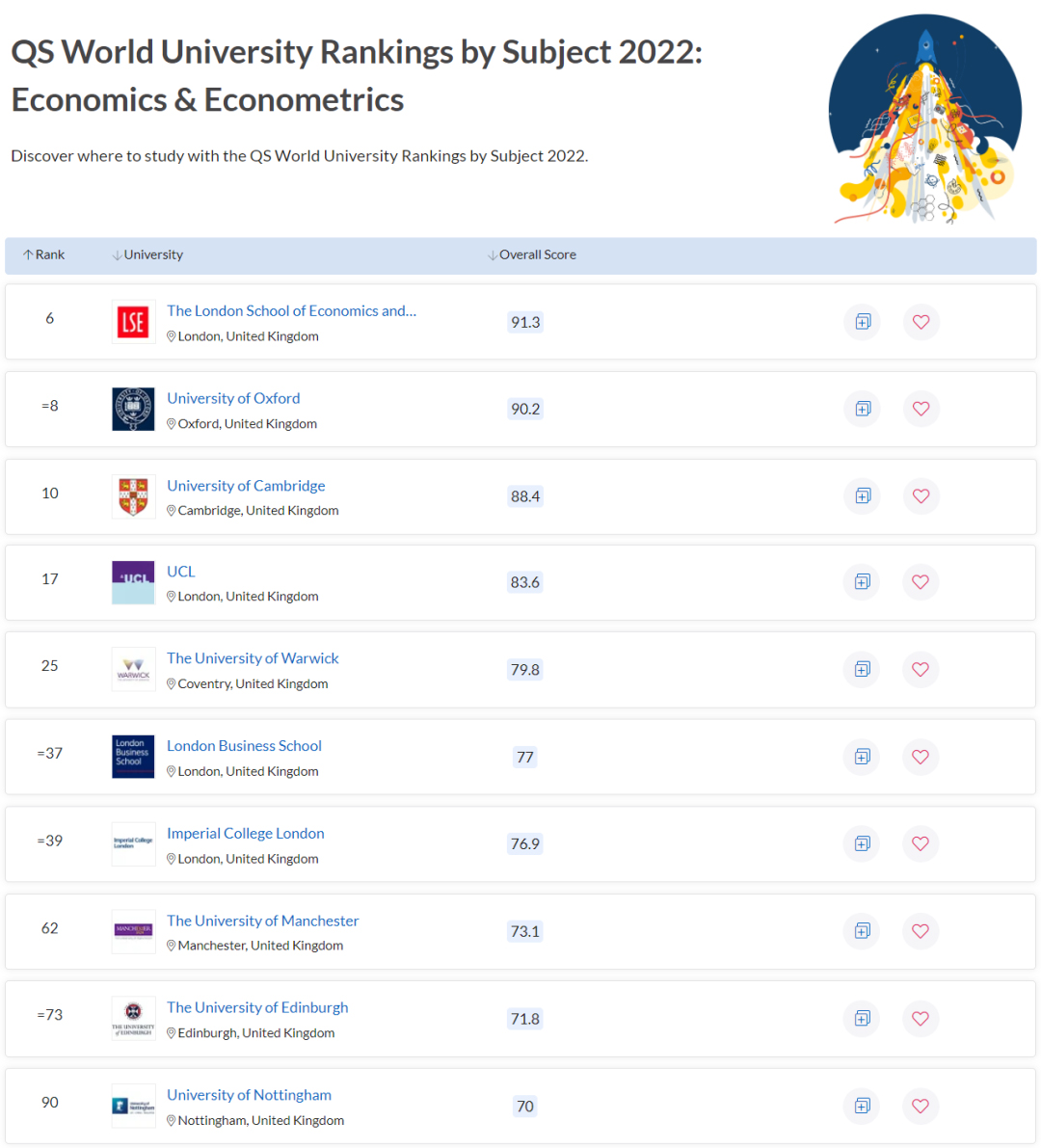
Task: Open the UCL profile link
Action: pos(180,571)
